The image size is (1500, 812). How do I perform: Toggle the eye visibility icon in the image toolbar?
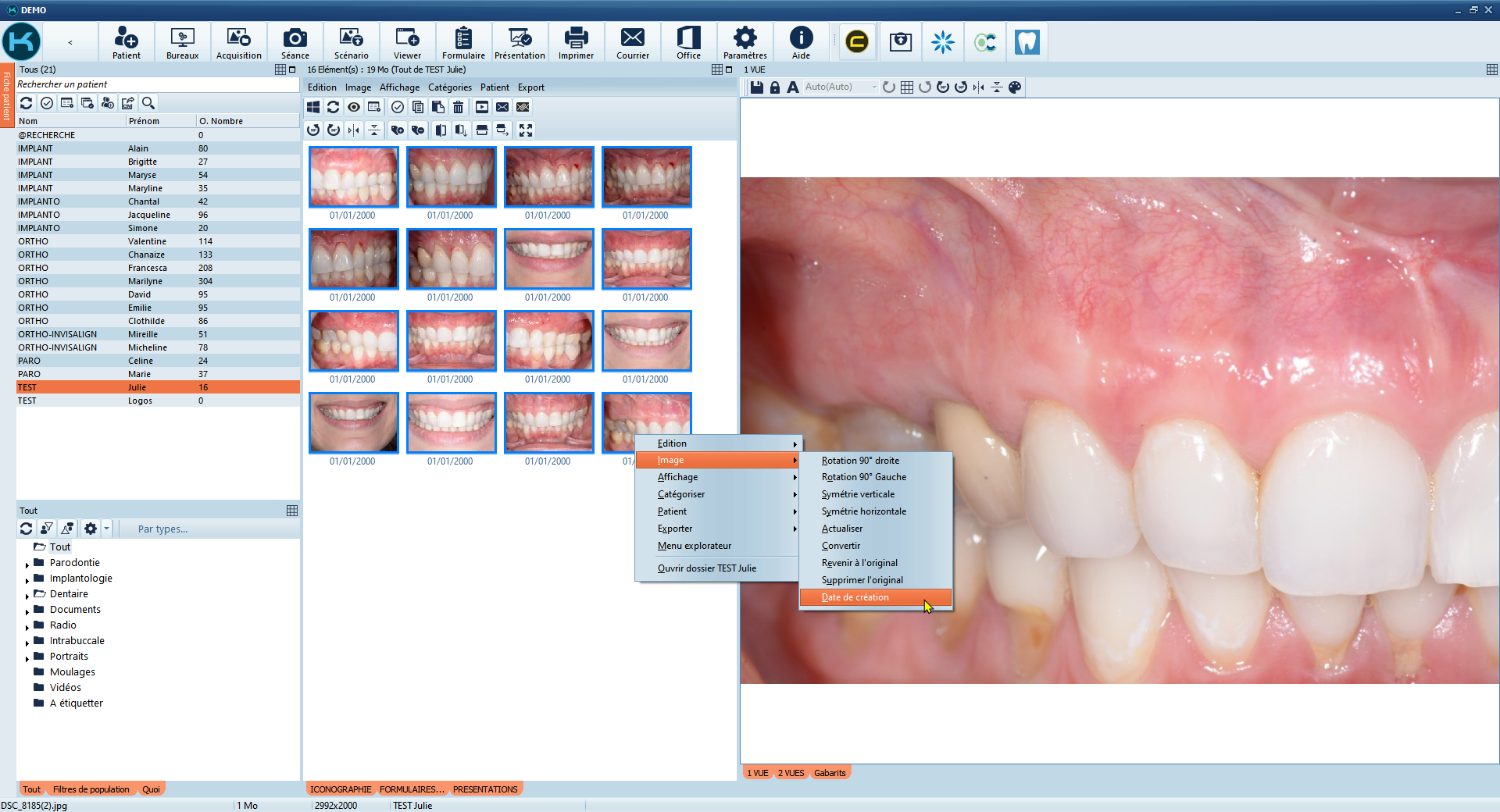pos(354,107)
